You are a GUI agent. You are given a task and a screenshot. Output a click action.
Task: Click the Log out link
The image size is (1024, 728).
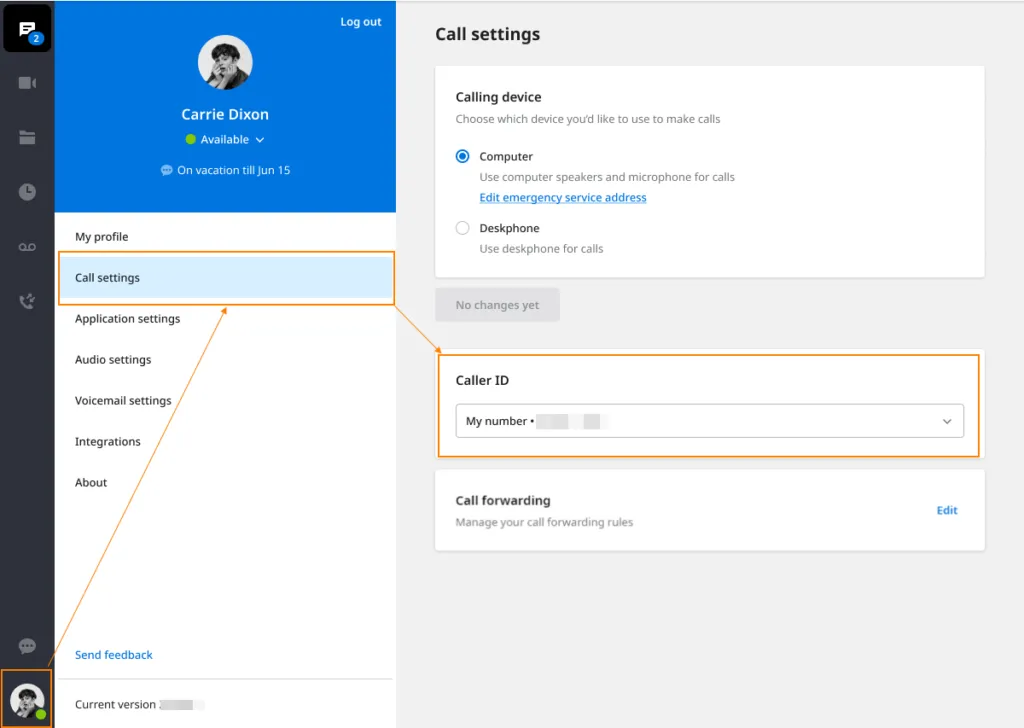click(x=360, y=22)
